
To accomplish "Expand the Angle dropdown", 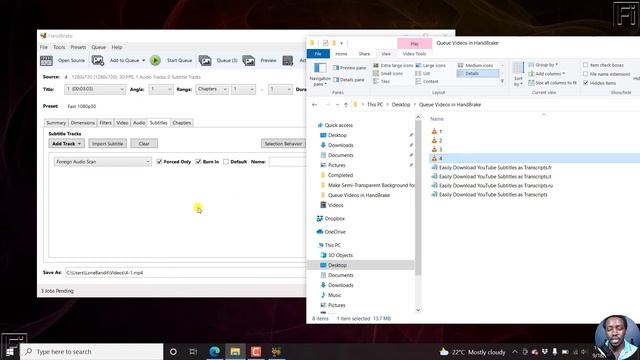I will [161, 89].
